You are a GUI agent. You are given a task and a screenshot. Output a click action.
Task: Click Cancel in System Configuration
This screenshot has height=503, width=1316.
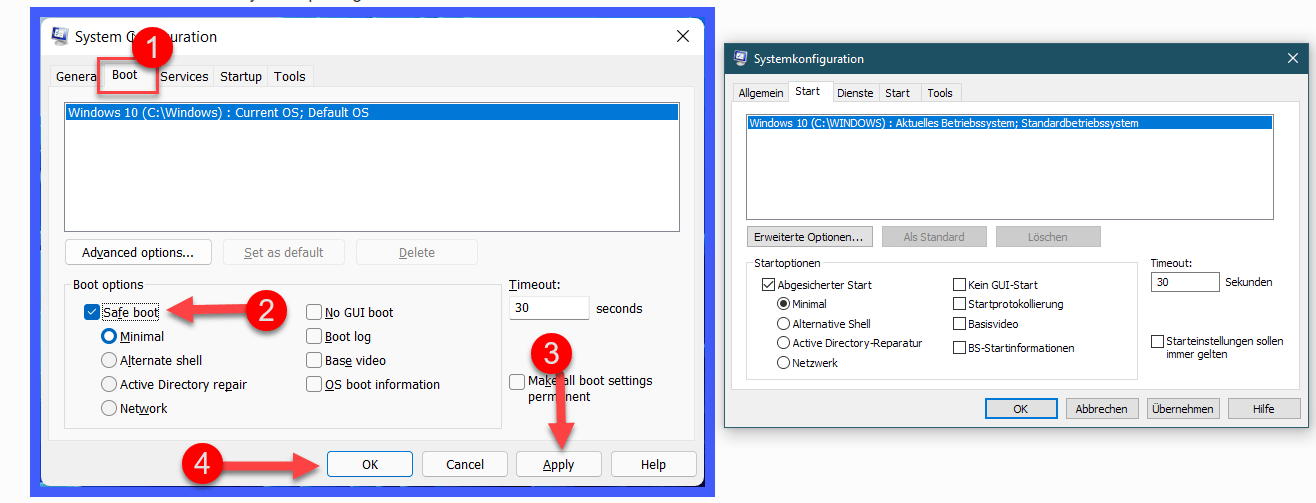(x=465, y=464)
